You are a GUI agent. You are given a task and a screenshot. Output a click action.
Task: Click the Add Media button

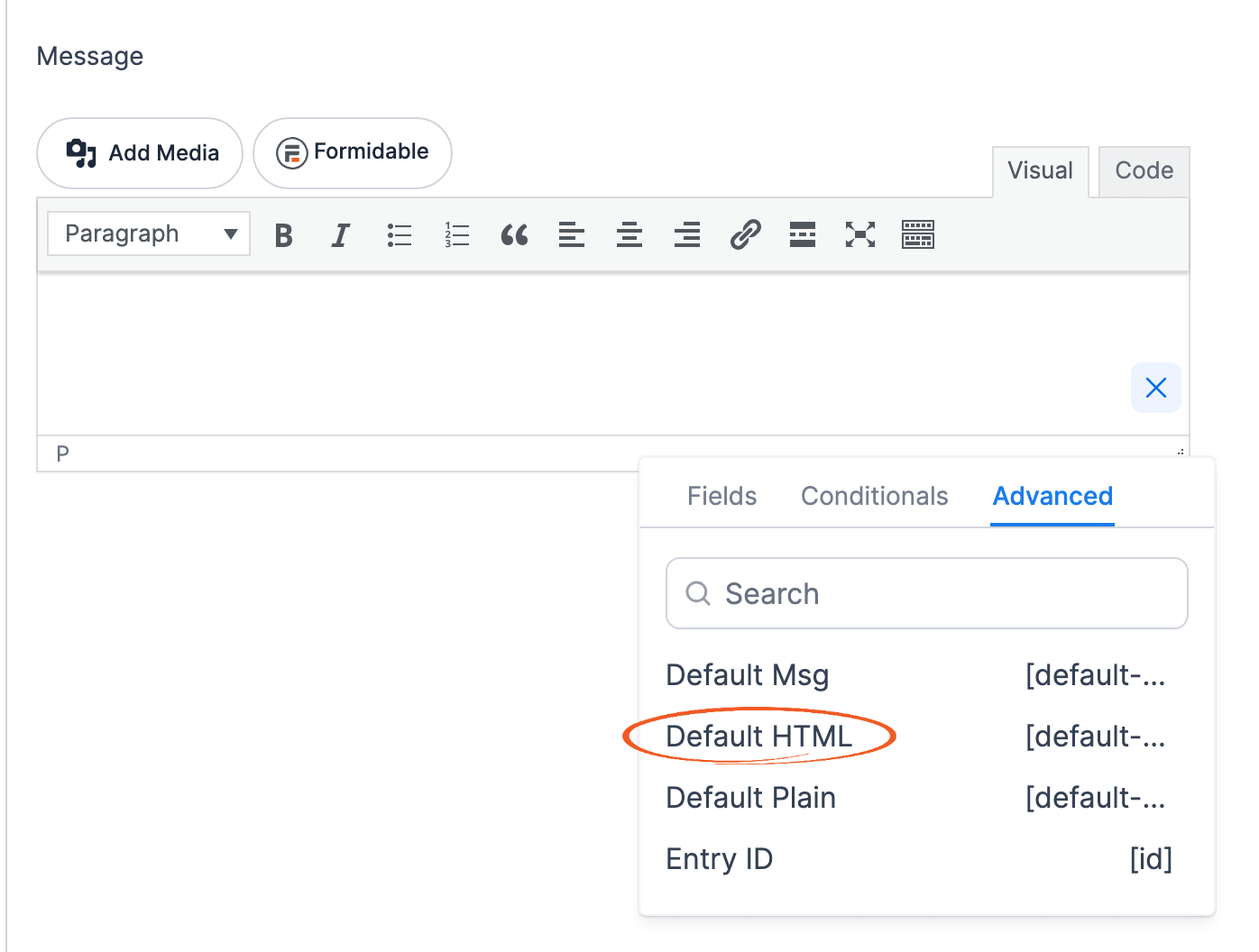pyautogui.click(x=140, y=153)
